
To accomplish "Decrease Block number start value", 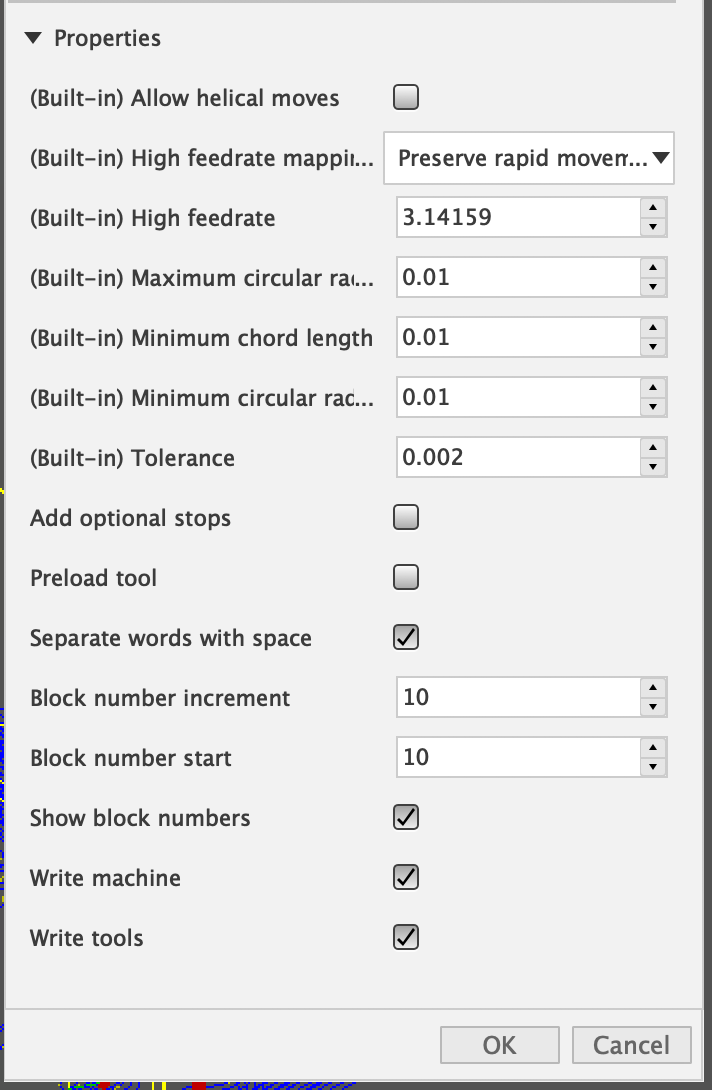I will 653,768.
